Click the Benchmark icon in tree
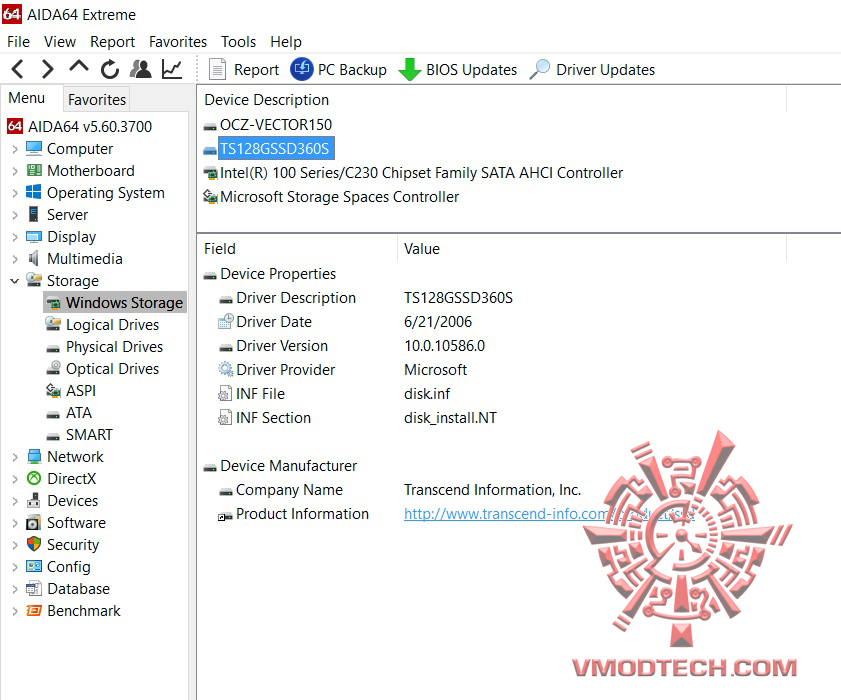841x700 pixels. (34, 610)
